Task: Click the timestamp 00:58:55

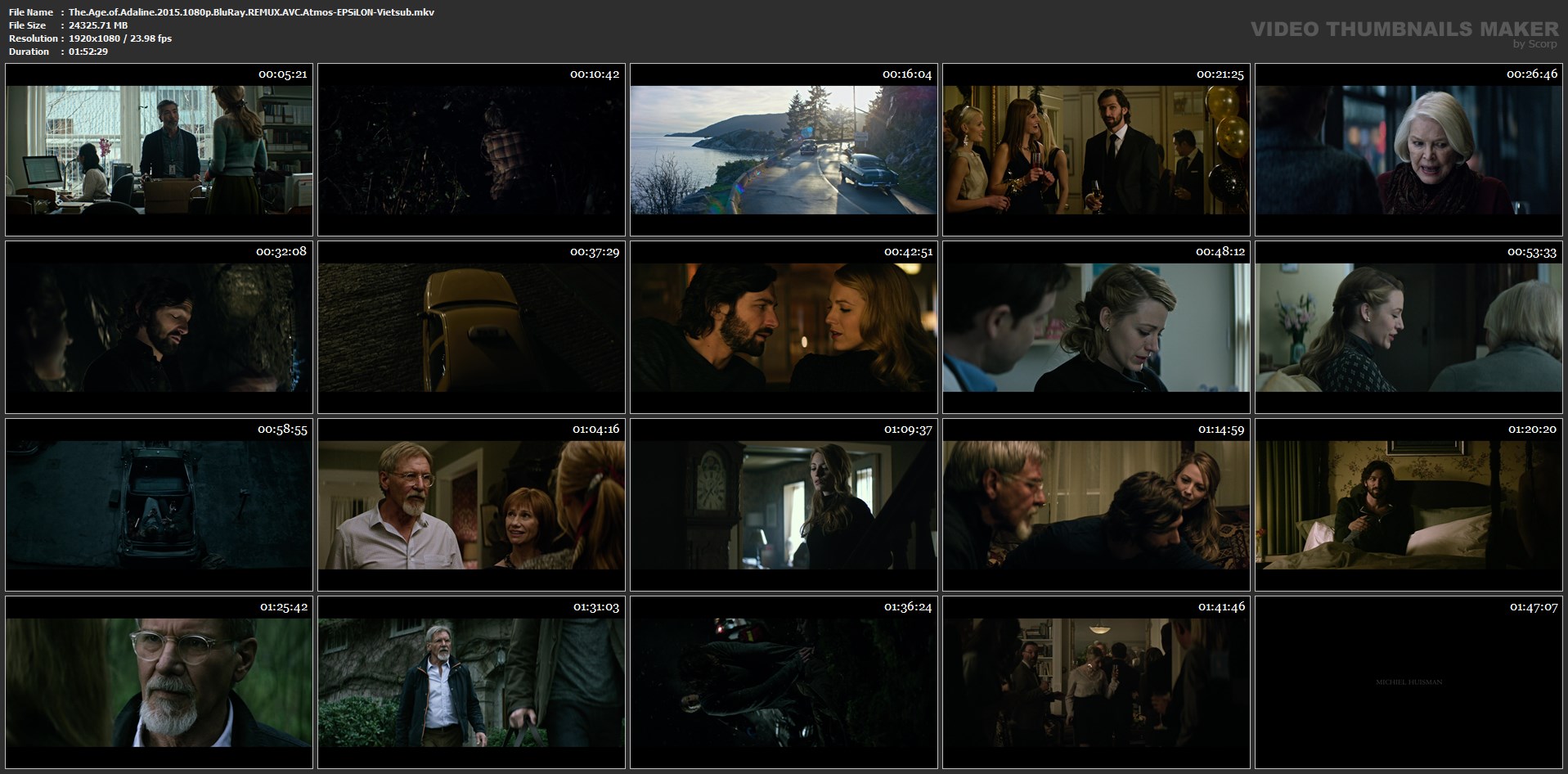Action: point(282,430)
